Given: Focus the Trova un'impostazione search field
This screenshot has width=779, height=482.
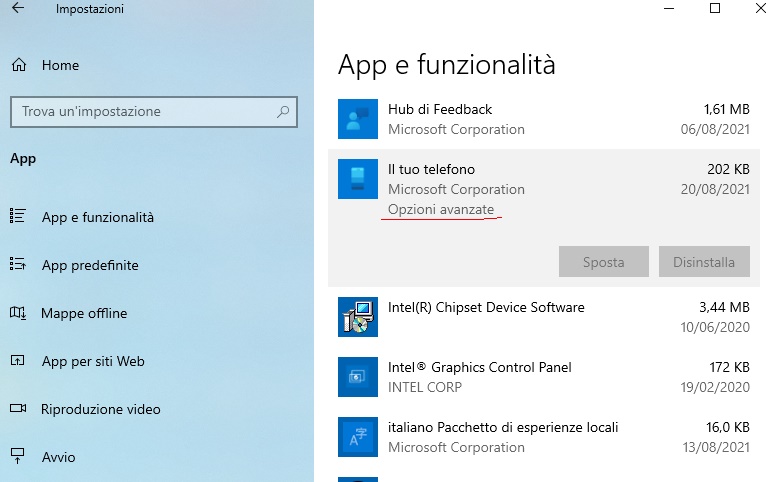Looking at the screenshot, I should point(154,112).
